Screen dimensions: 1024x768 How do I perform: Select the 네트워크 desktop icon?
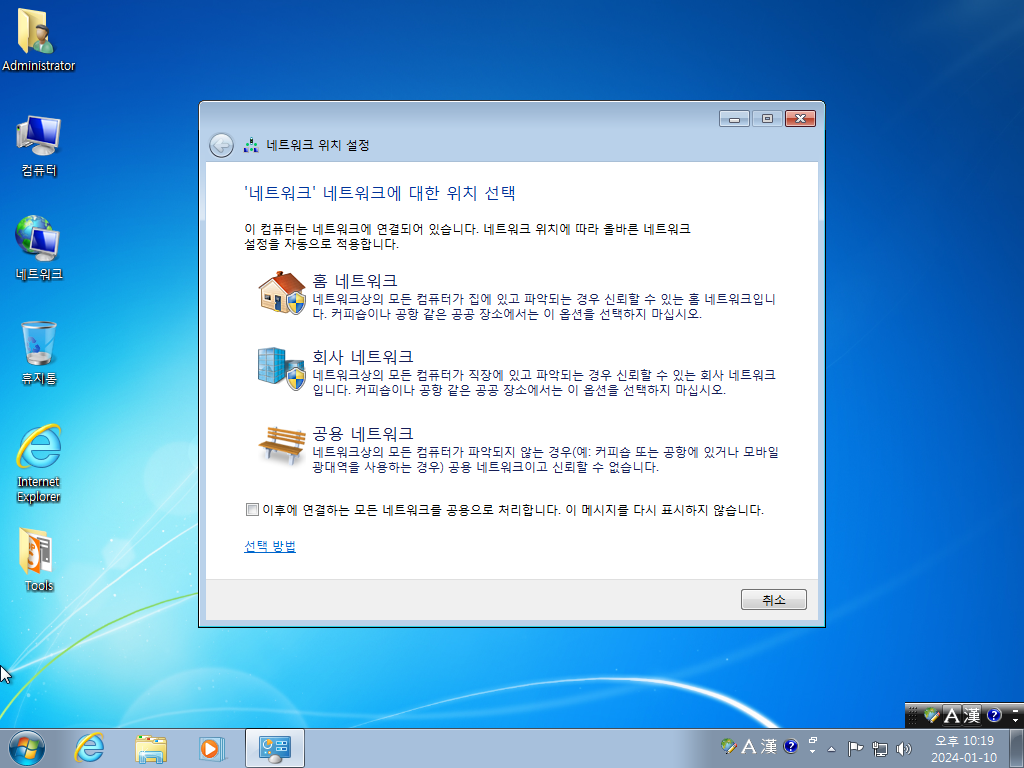pos(39,248)
